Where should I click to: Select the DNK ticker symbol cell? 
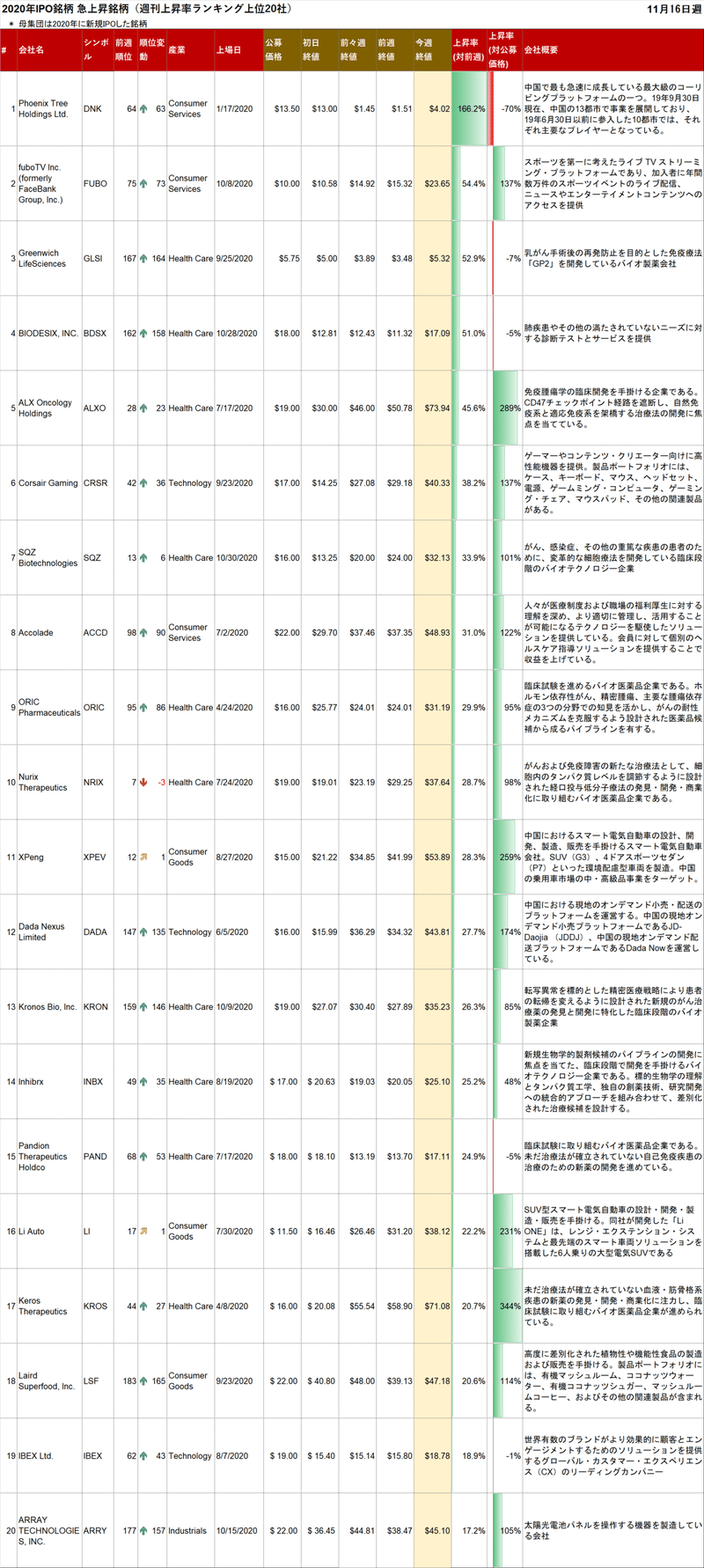tap(97, 109)
